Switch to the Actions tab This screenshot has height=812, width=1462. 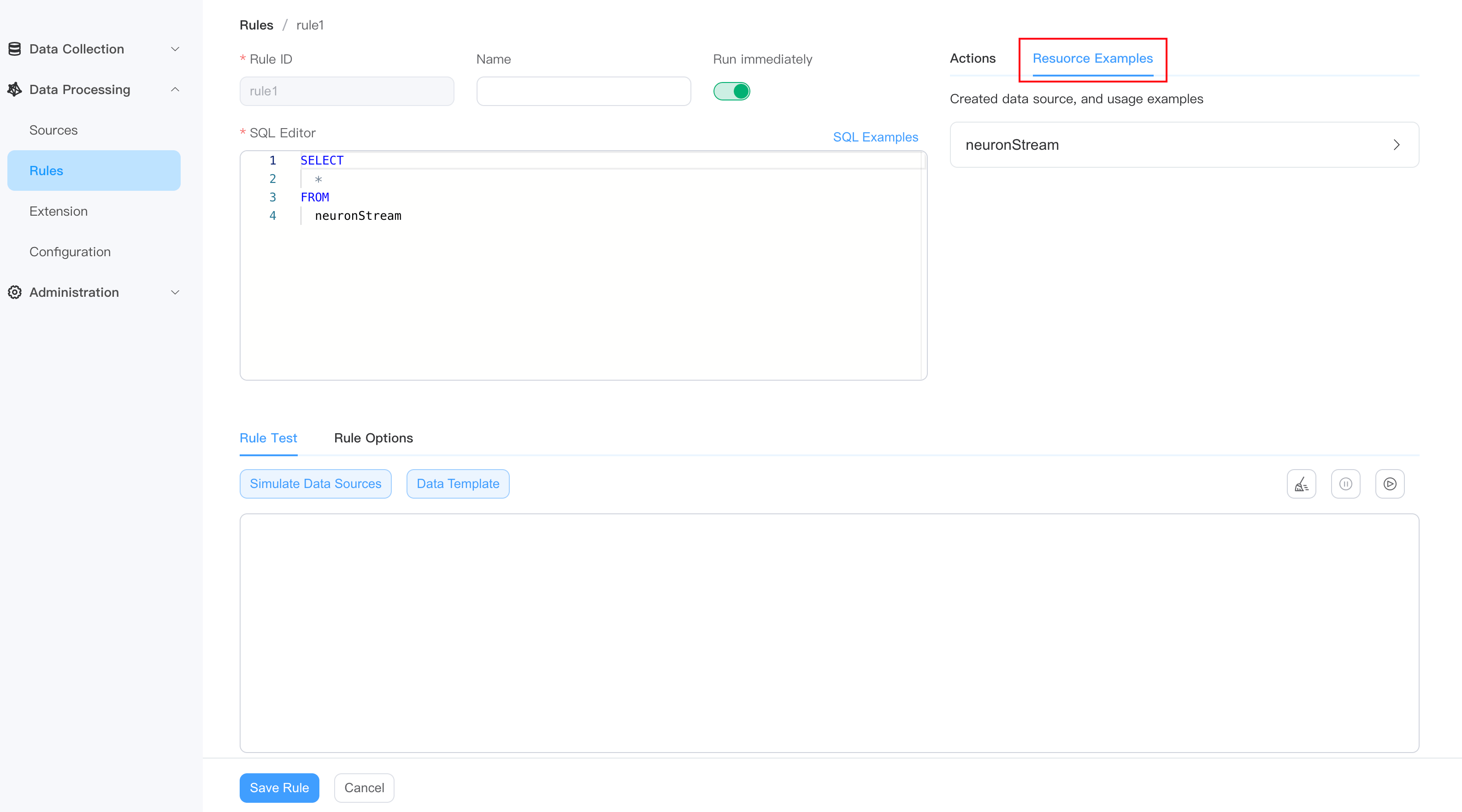point(972,59)
